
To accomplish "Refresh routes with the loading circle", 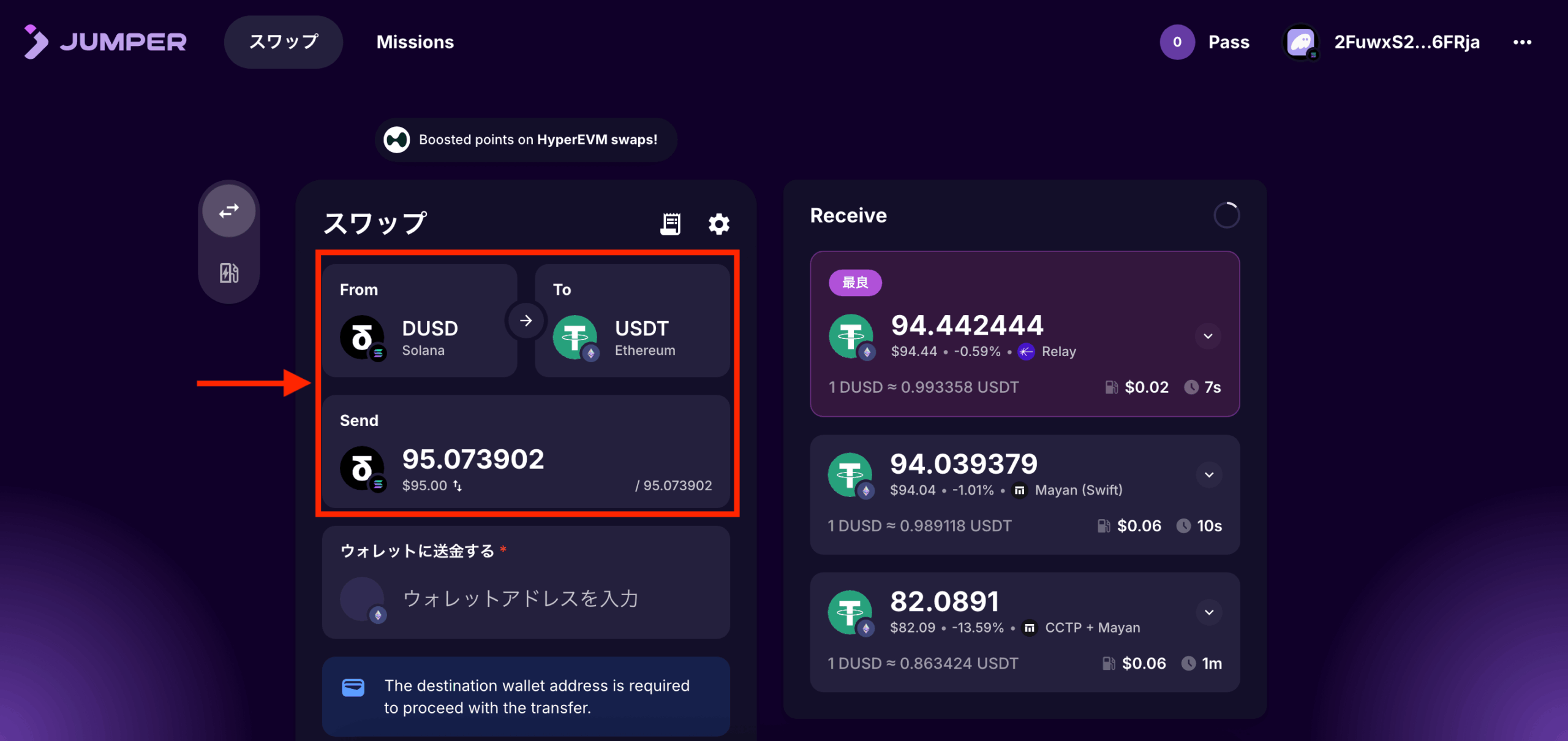I will coord(1226,215).
